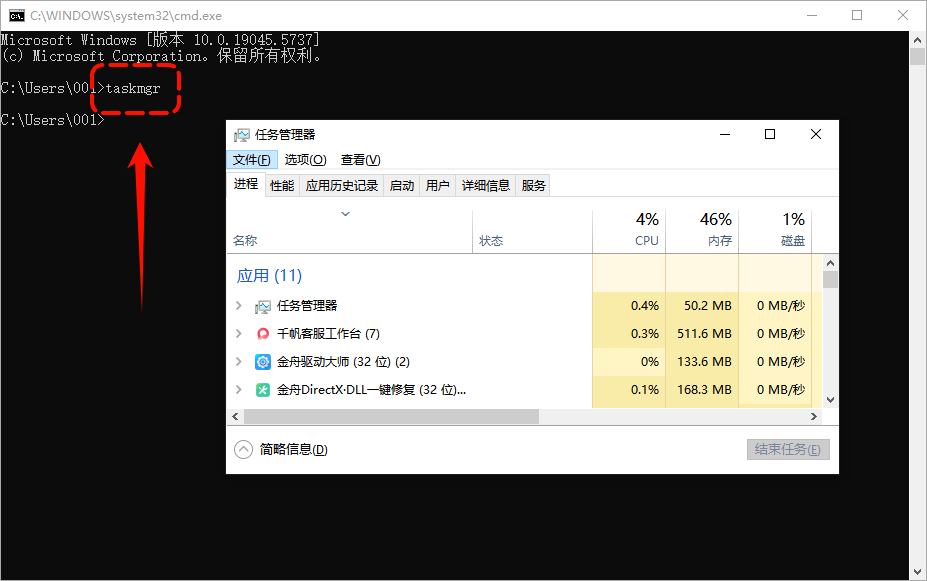Close the Task Manager window
Viewport: 927px width, 581px height.
click(x=816, y=134)
